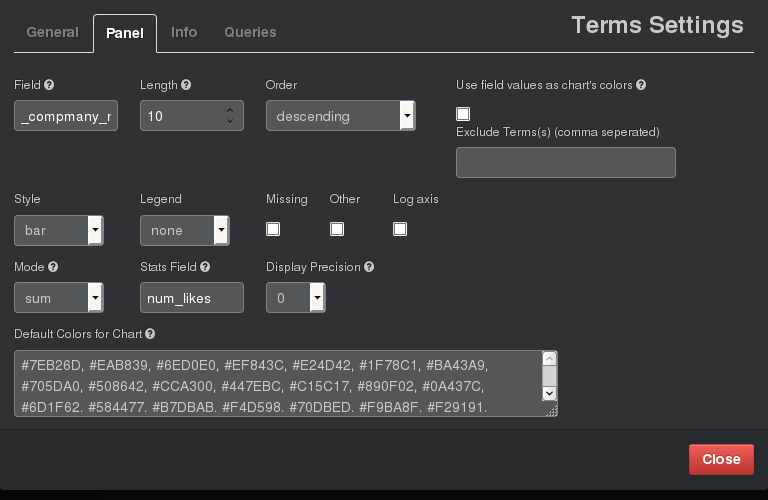Open the Order dropdown showing descending

tap(340, 116)
